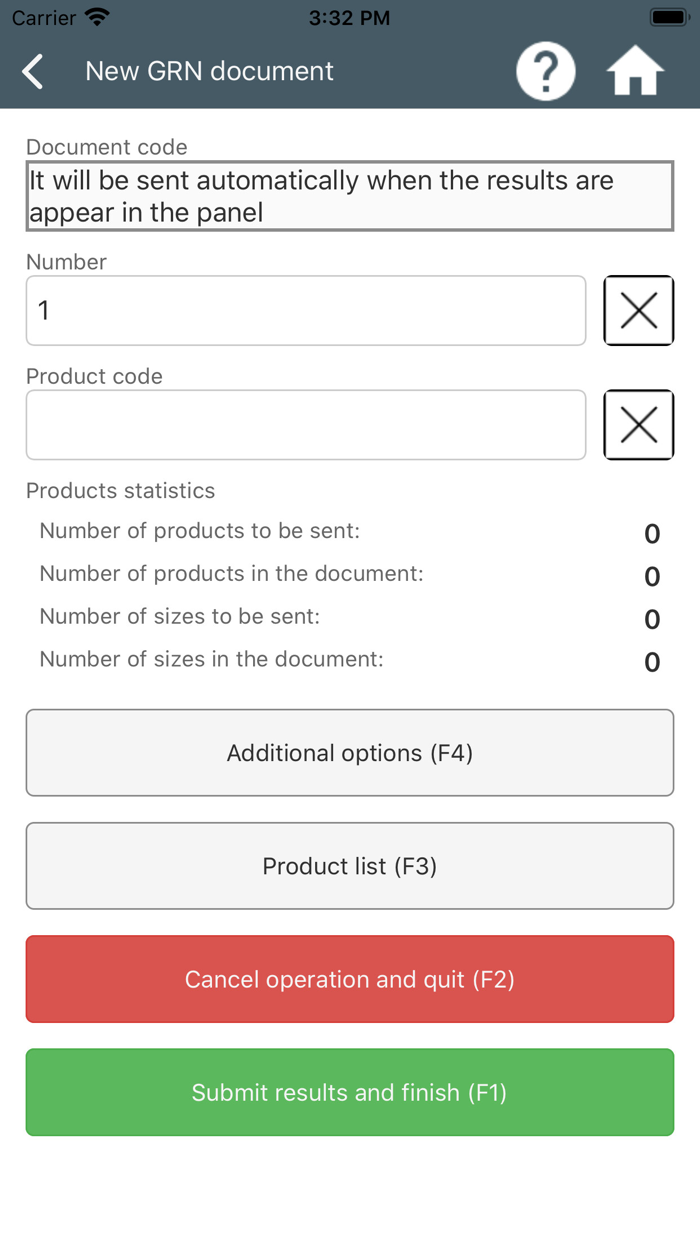Clear the Product code field using X icon

click(638, 424)
